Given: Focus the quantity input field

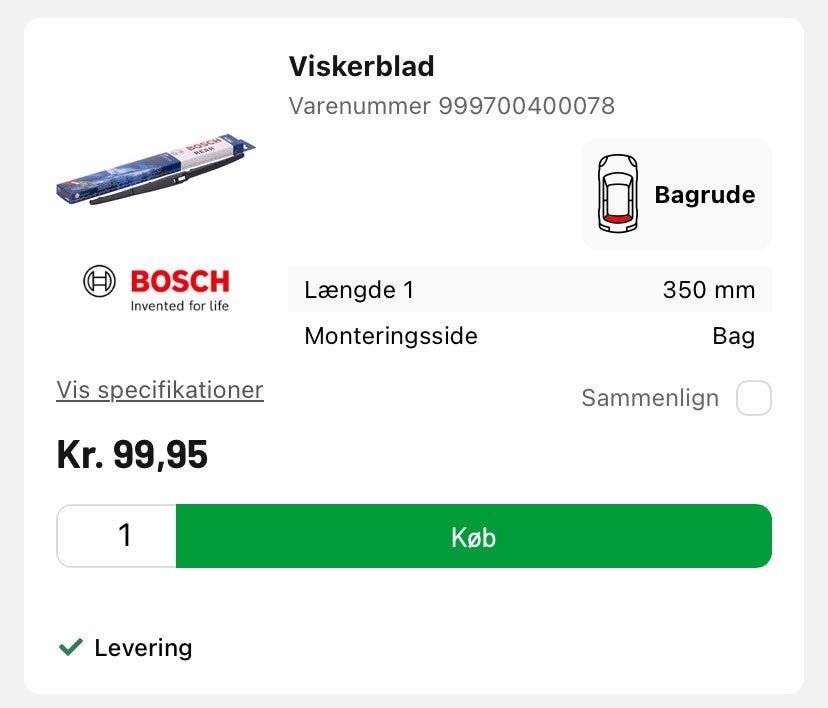Looking at the screenshot, I should coord(117,536).
